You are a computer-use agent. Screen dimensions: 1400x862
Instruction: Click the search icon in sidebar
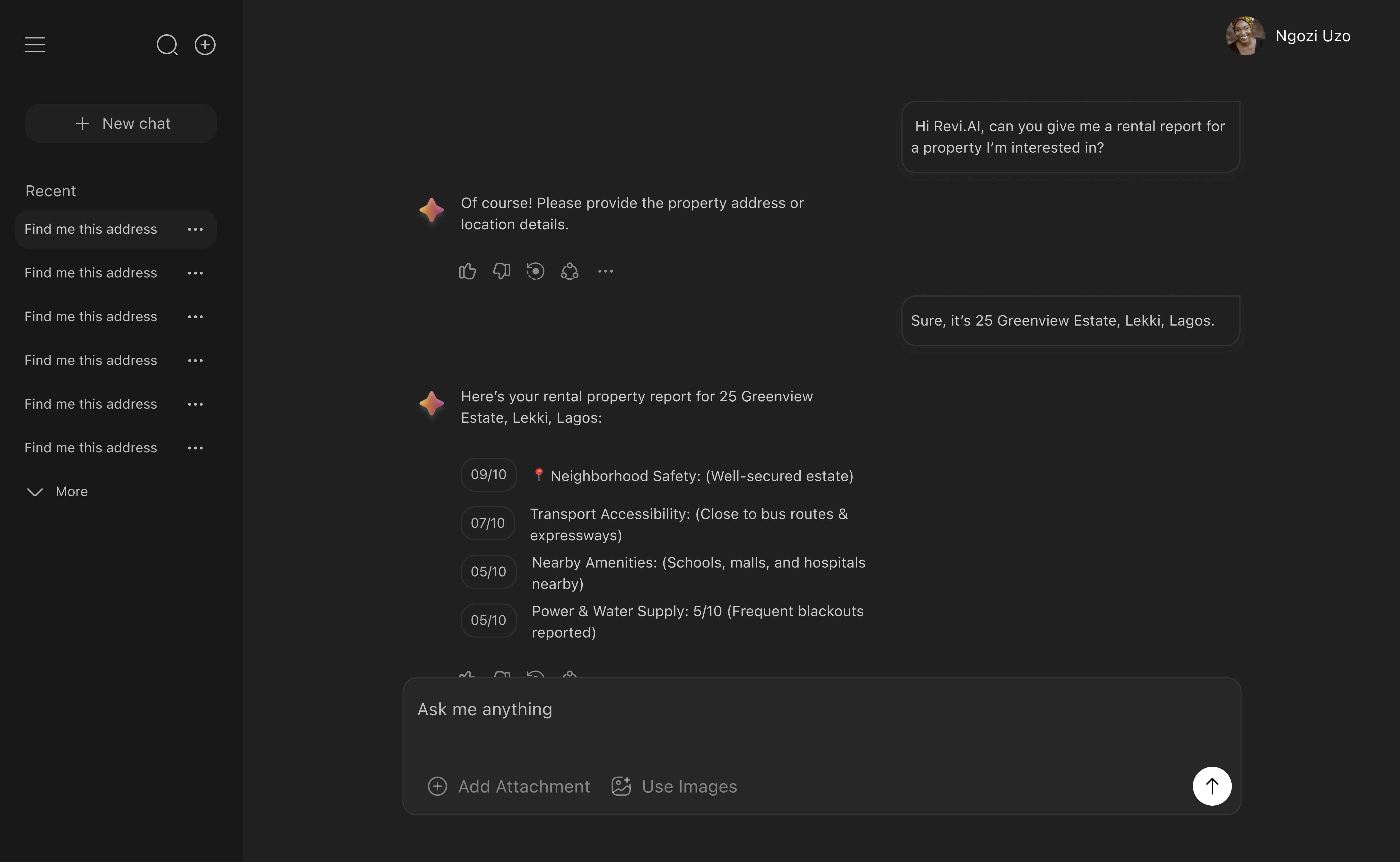pyautogui.click(x=167, y=44)
